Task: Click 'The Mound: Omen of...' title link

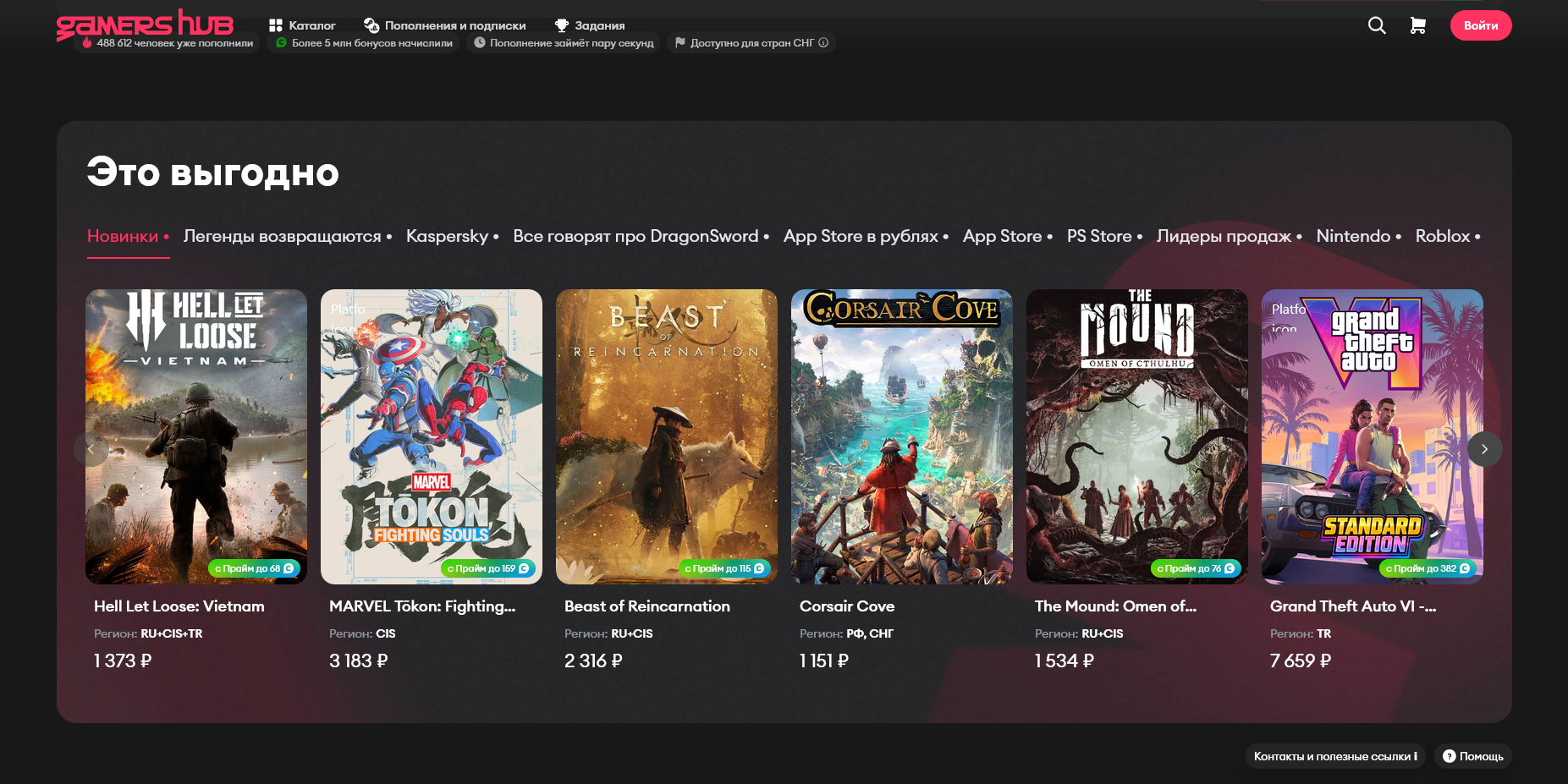Action: point(1116,606)
